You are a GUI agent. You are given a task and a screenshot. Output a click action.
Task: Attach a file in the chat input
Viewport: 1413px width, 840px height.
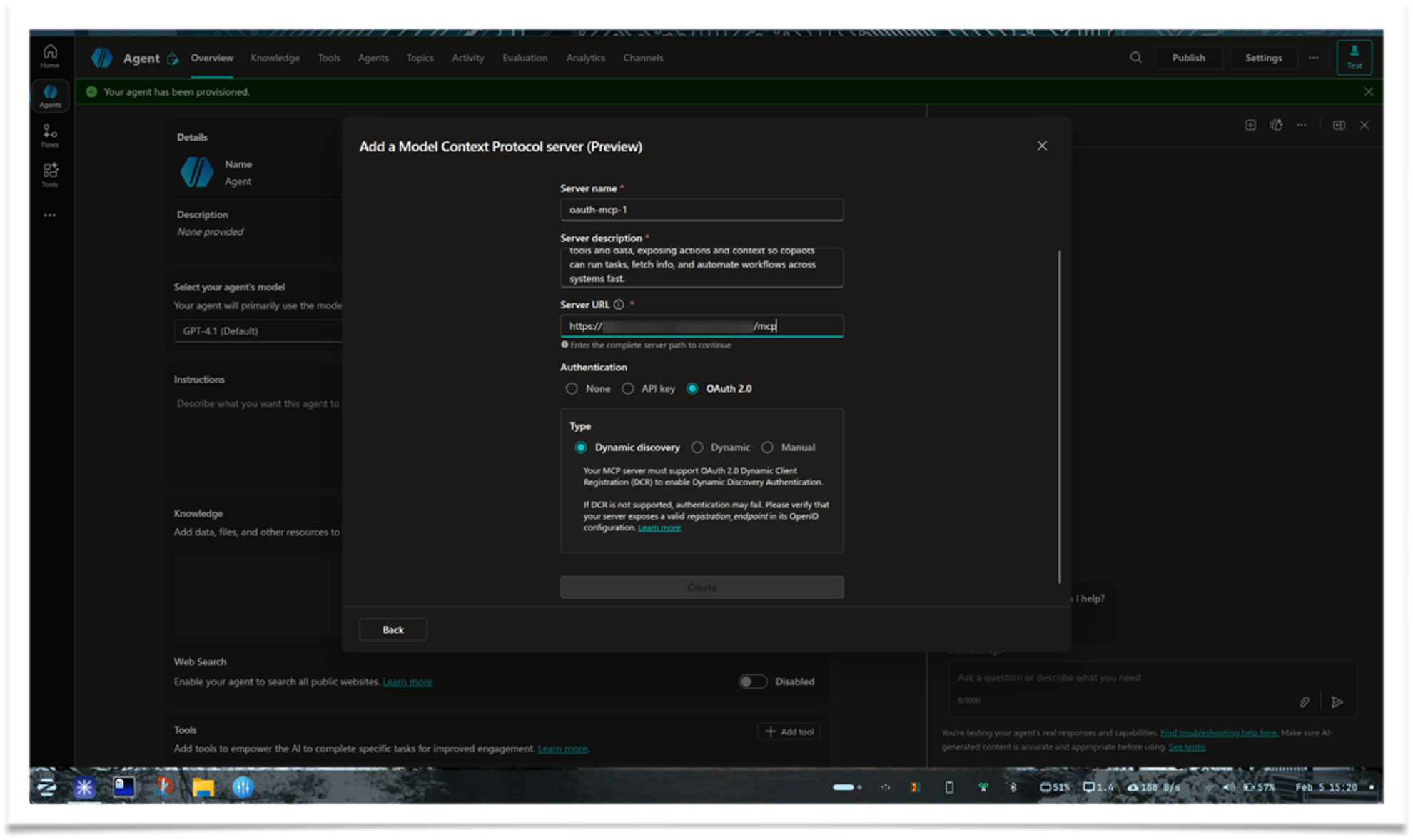[1305, 702]
